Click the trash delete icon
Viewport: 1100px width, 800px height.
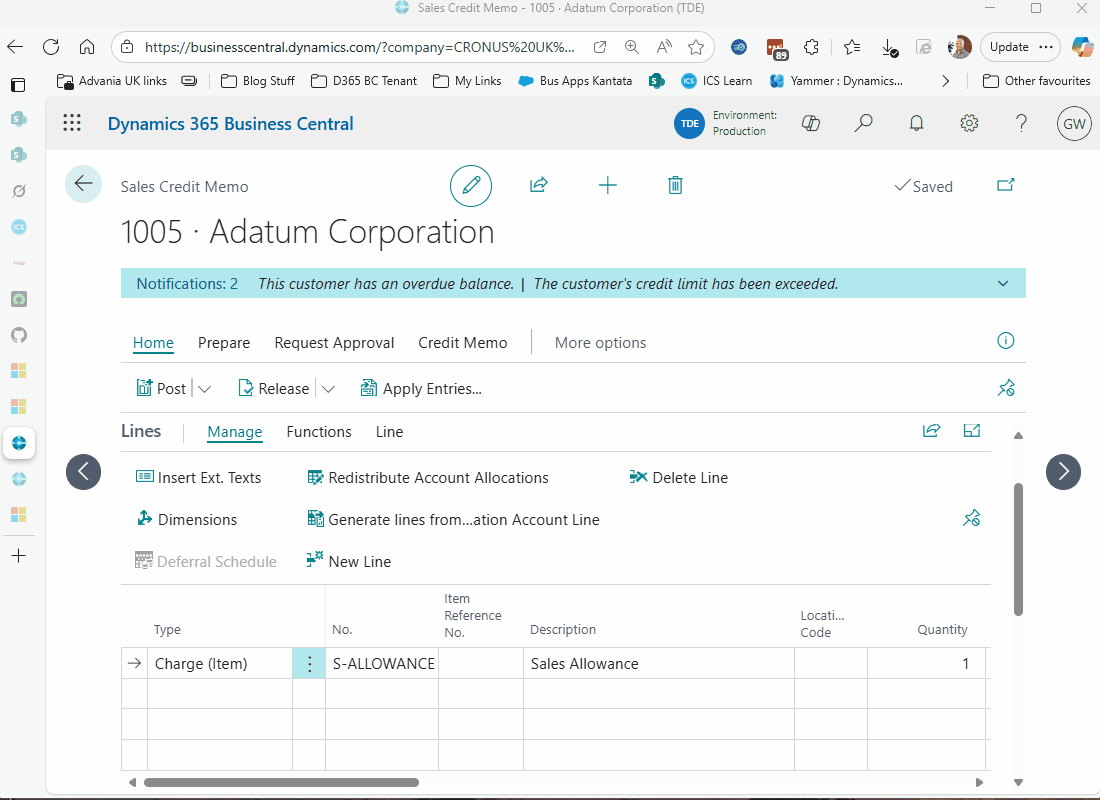point(675,185)
